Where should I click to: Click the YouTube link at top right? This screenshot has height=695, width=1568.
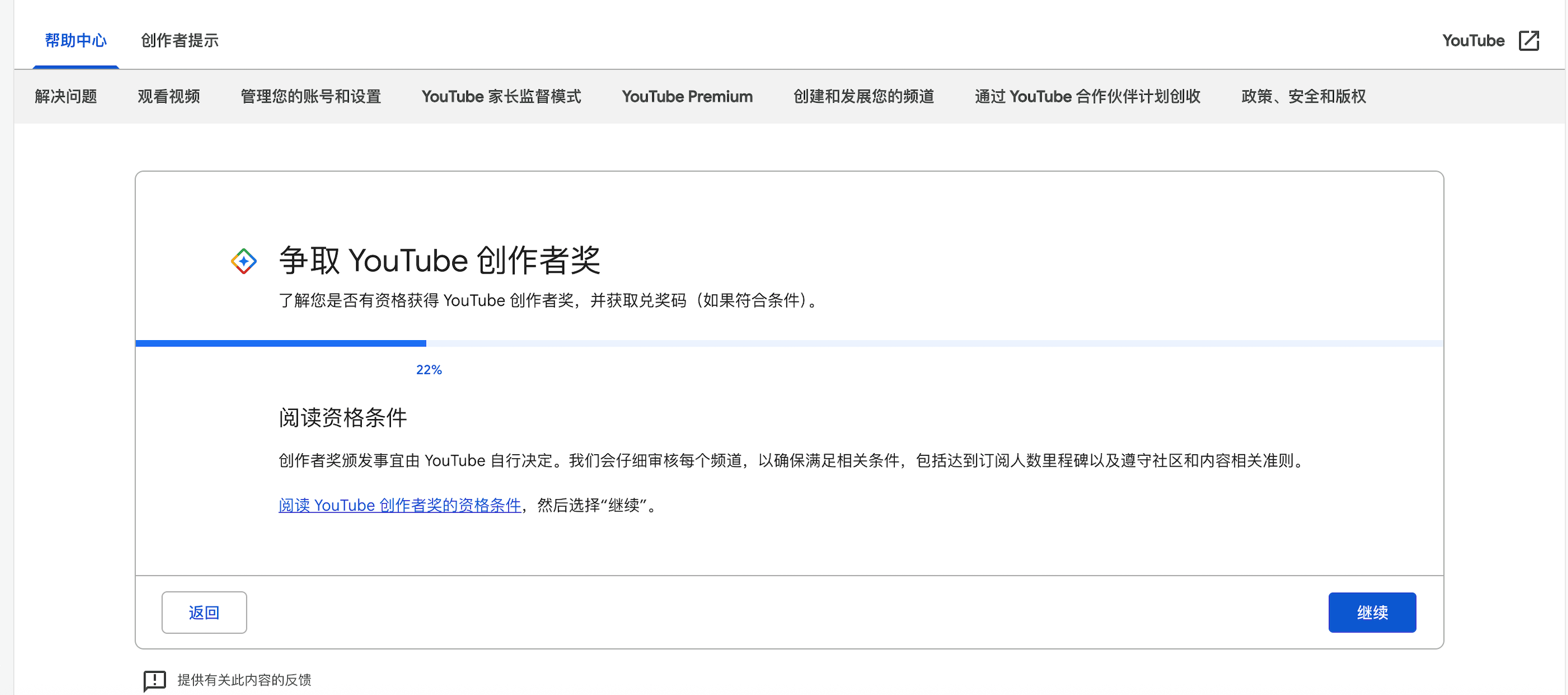(x=1473, y=41)
